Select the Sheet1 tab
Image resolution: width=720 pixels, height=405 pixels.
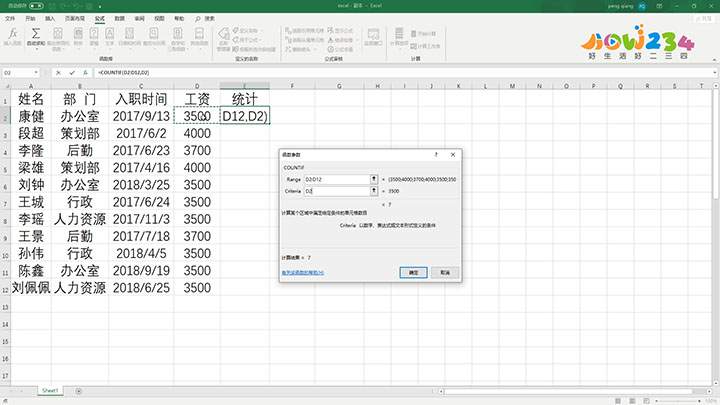coord(50,391)
